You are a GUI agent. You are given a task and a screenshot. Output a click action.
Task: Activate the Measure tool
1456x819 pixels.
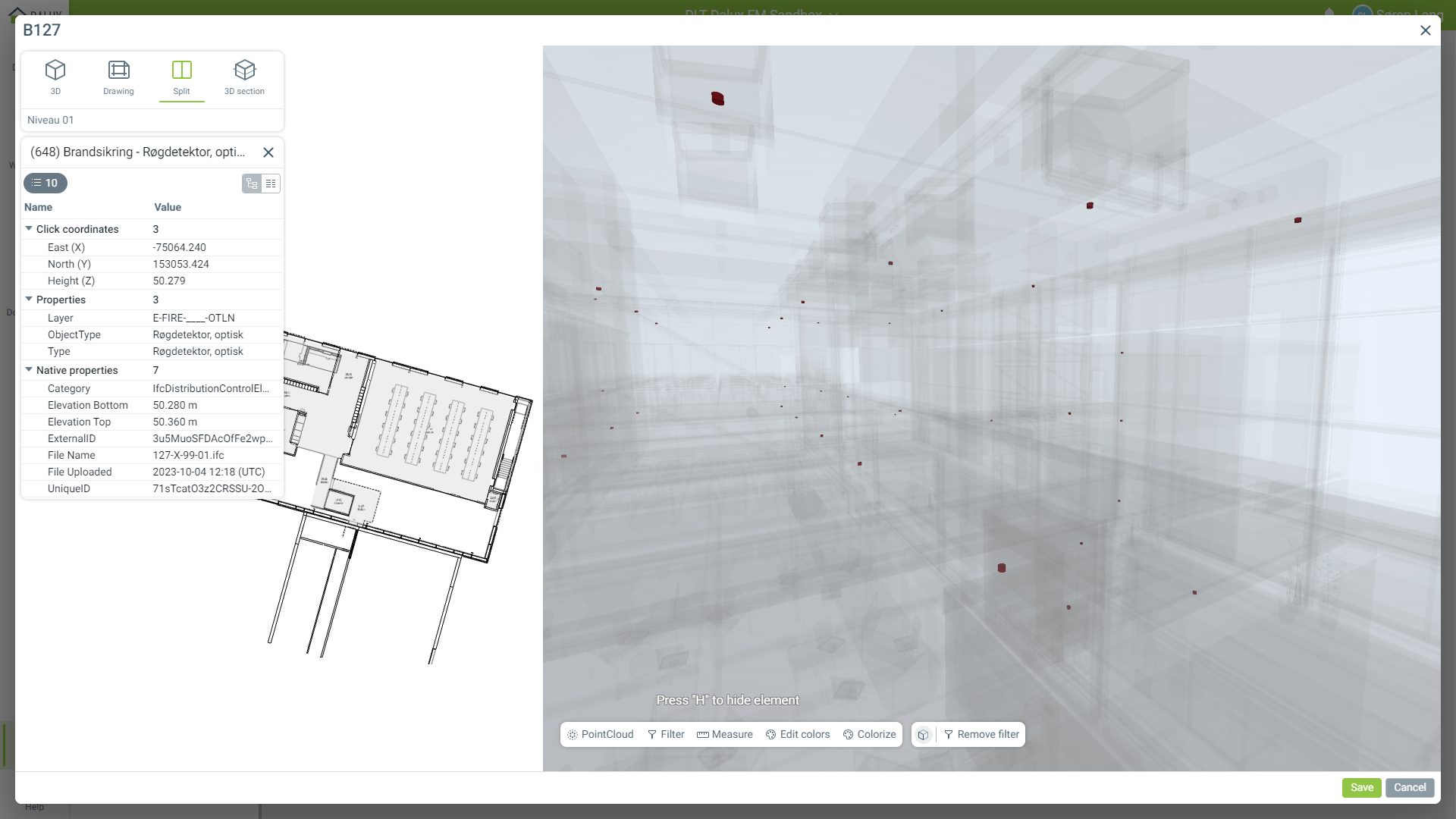[x=724, y=734]
